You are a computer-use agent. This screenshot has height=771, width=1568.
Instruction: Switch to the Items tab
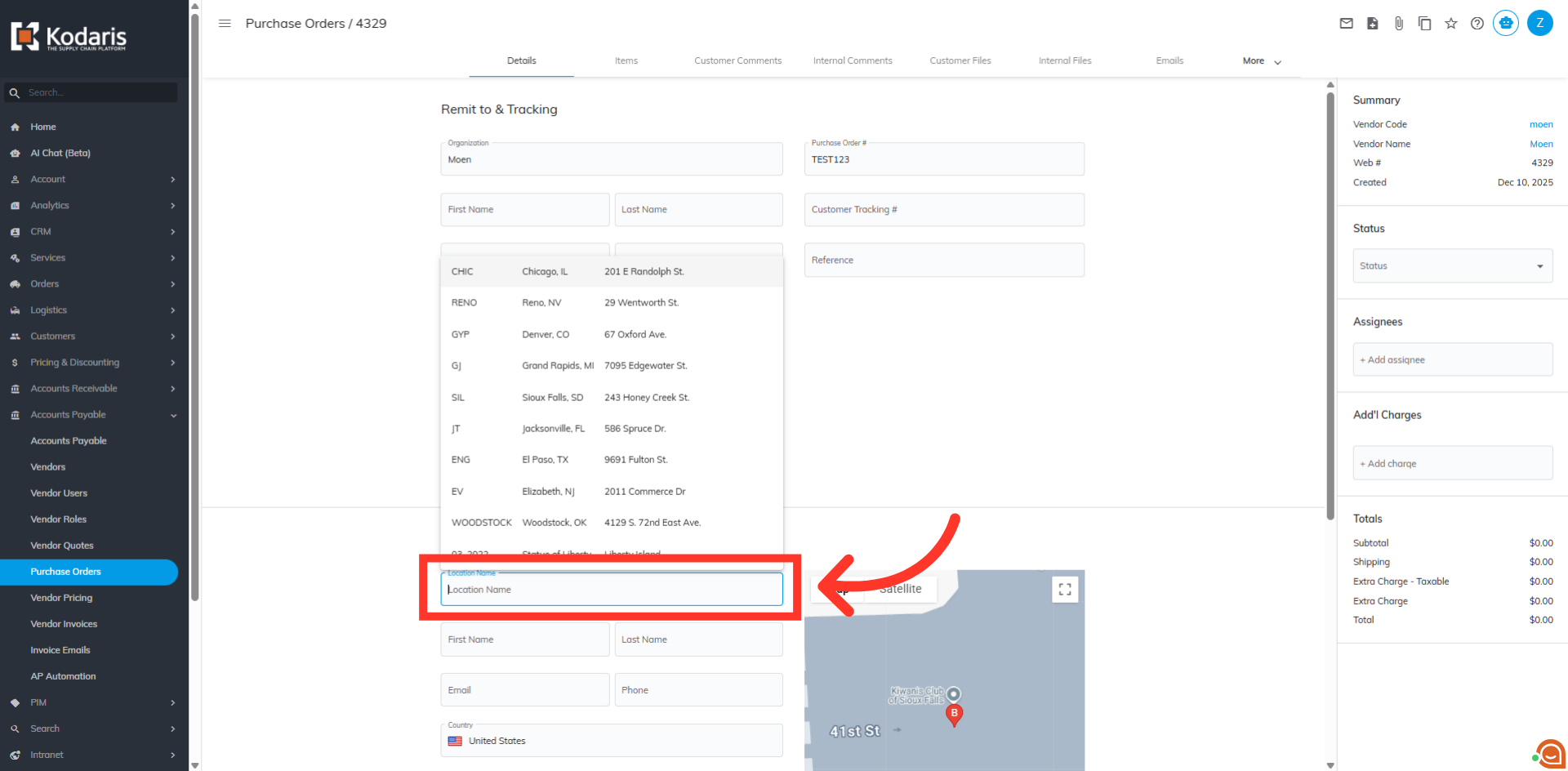pyautogui.click(x=626, y=61)
